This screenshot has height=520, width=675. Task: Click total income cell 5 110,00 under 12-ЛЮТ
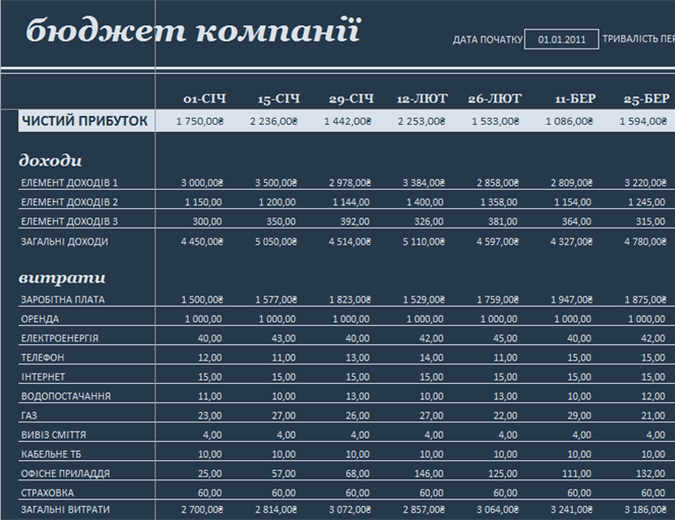[x=419, y=241]
